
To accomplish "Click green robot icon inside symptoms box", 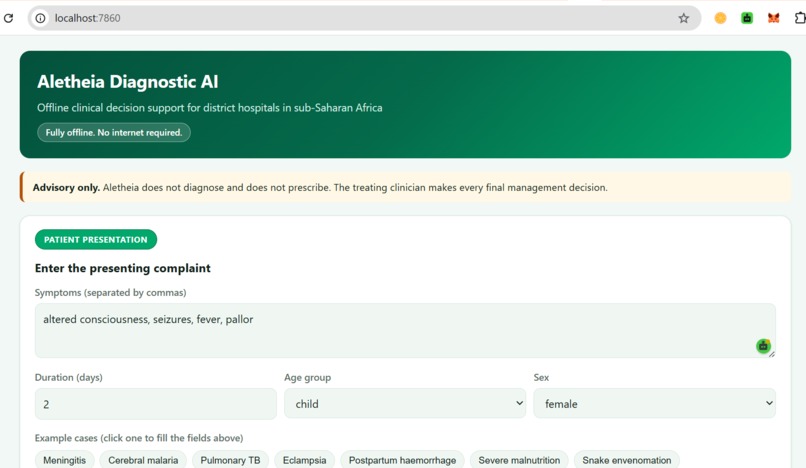I will (763, 346).
